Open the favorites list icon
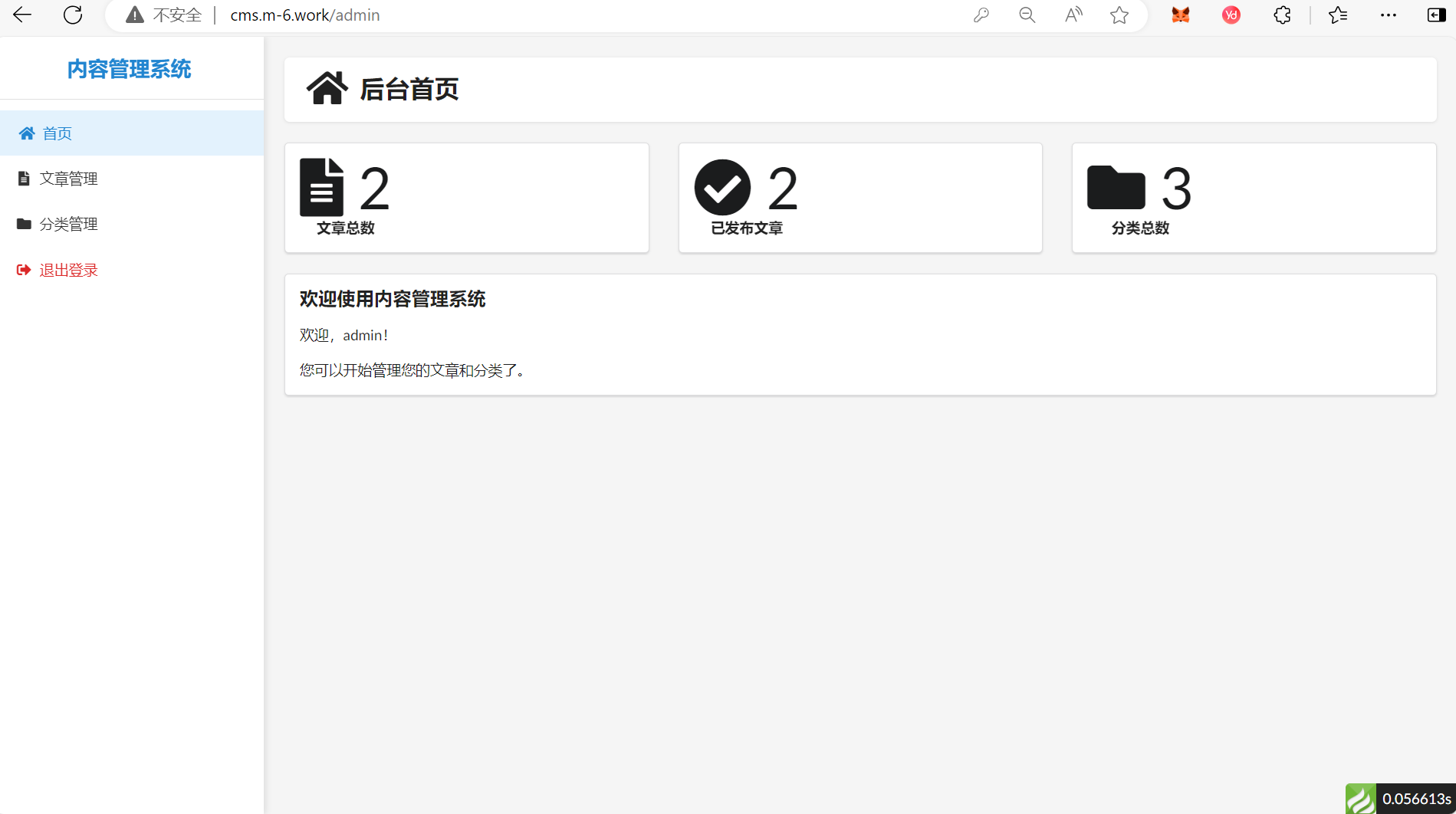Image resolution: width=1456 pixels, height=814 pixels. coord(1338,15)
